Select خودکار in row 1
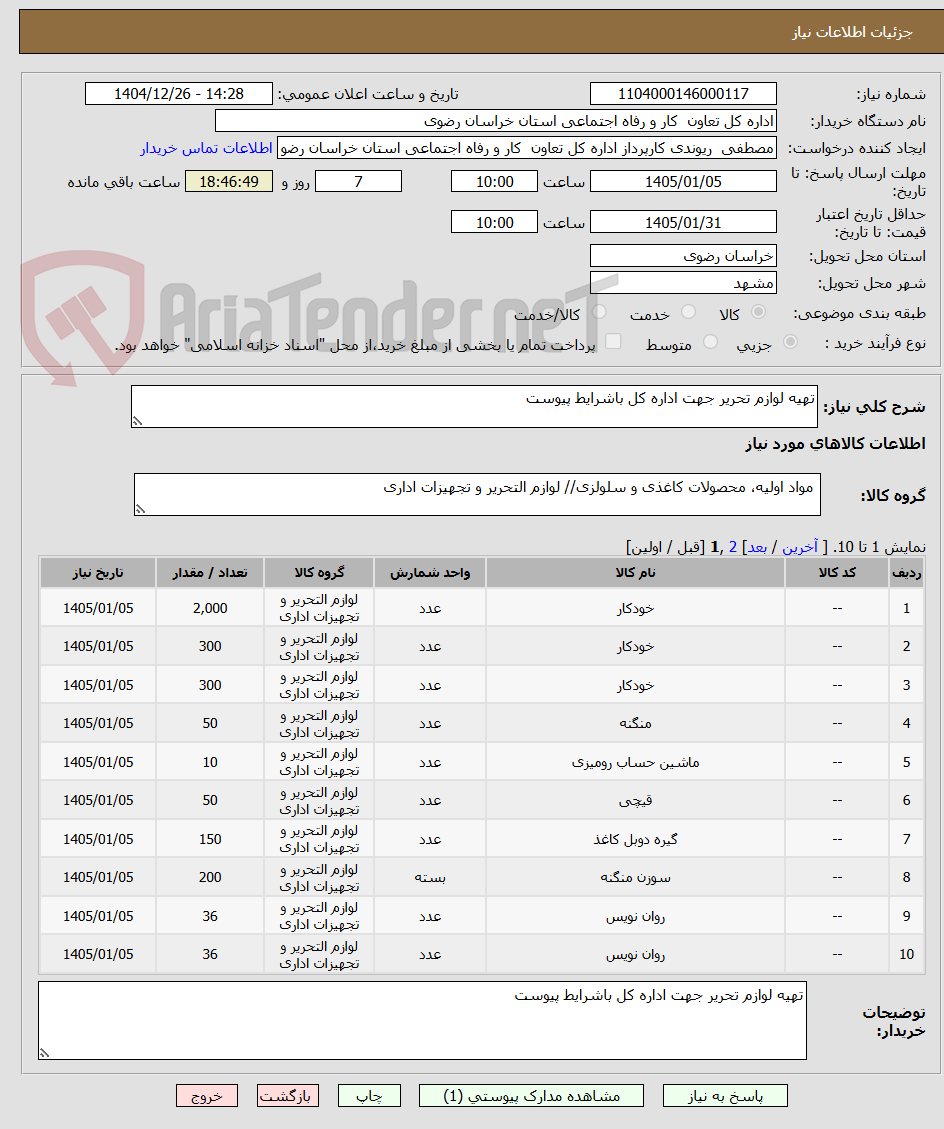Viewport: 944px width, 1129px height. tap(635, 608)
